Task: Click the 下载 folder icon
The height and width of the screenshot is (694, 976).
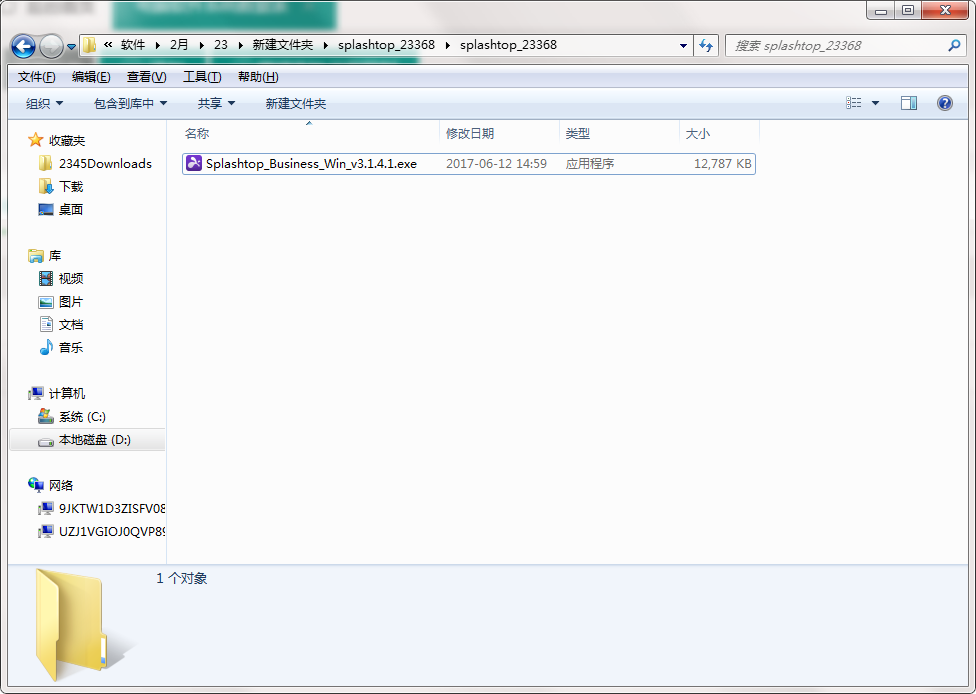Action: click(45, 186)
